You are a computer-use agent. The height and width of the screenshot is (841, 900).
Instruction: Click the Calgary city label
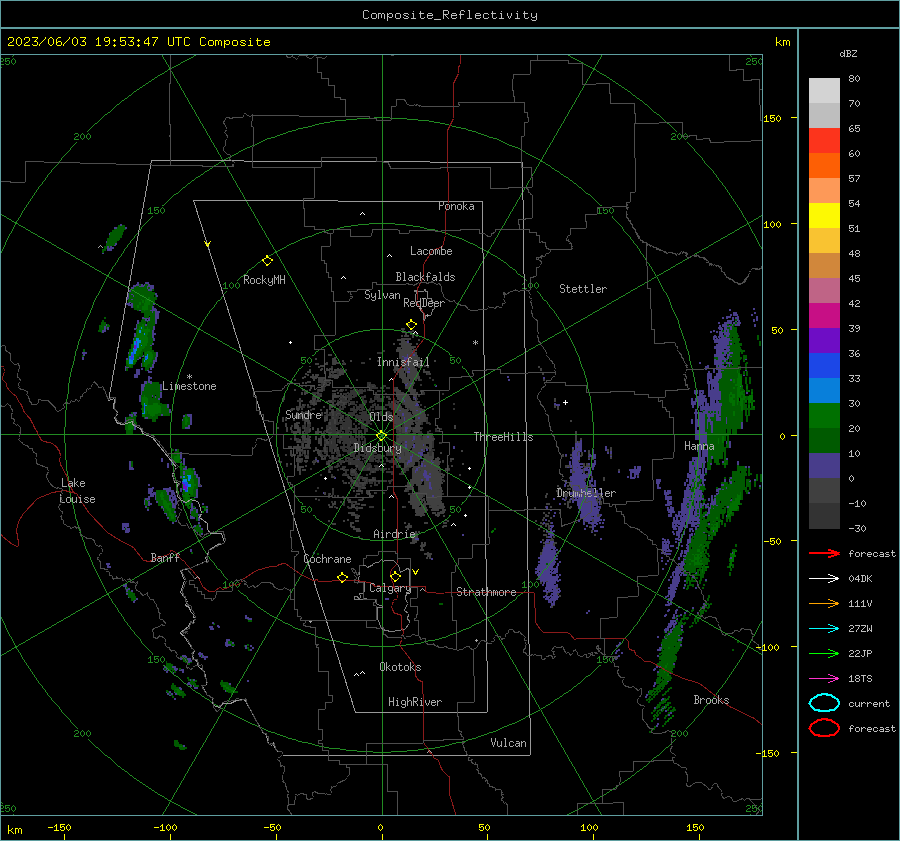point(390,588)
